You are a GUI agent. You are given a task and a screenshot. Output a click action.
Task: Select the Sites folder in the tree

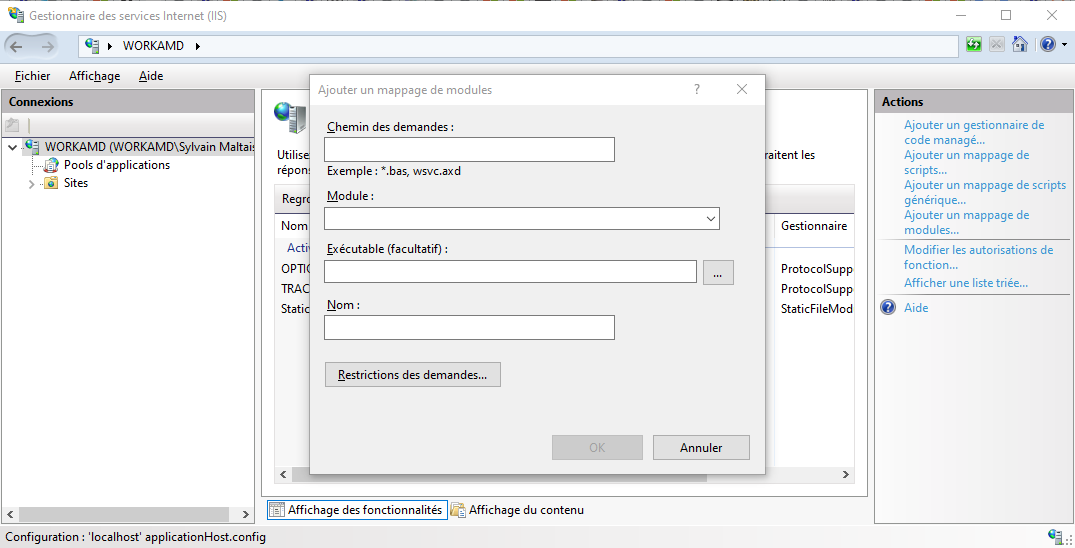tap(75, 183)
